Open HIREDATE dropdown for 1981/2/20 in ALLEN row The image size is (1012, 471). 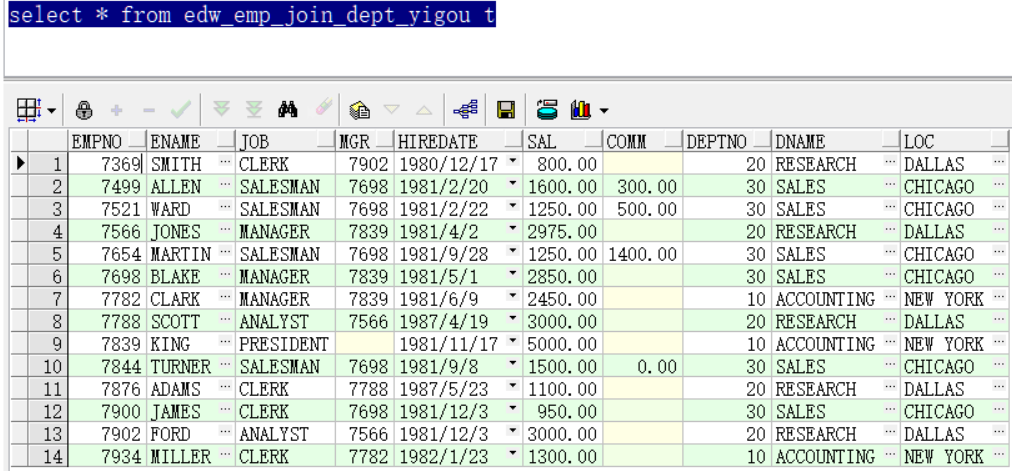[x=512, y=183]
